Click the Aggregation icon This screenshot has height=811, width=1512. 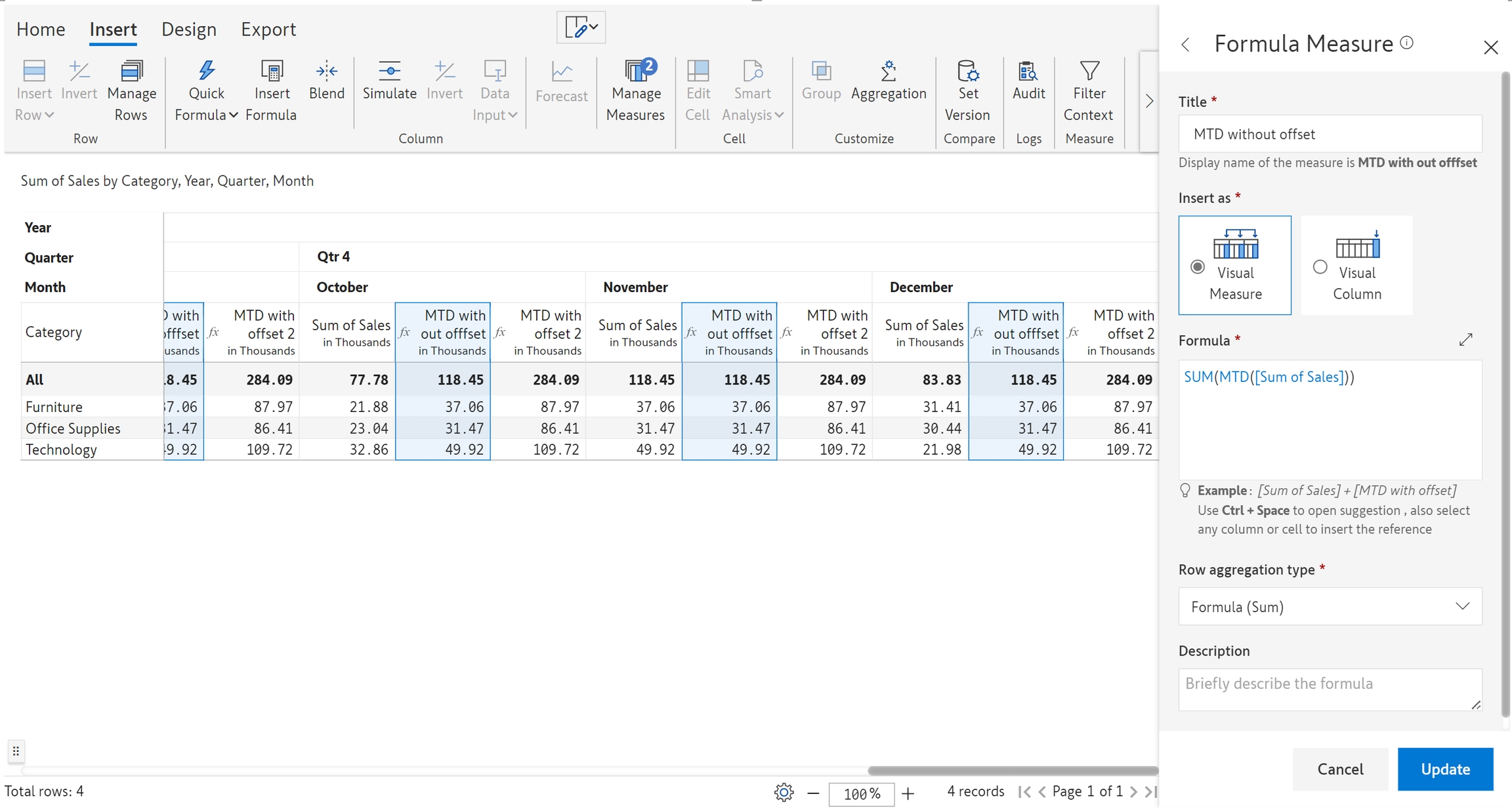pyautogui.click(x=889, y=71)
